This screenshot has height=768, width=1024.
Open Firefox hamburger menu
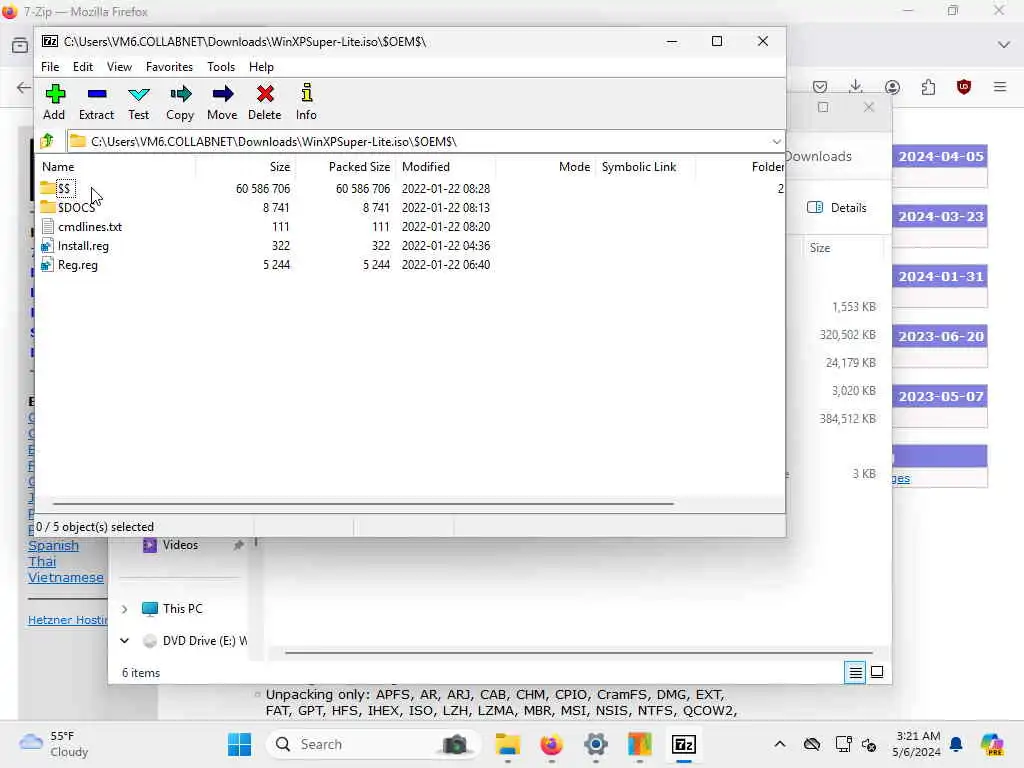(x=1000, y=86)
